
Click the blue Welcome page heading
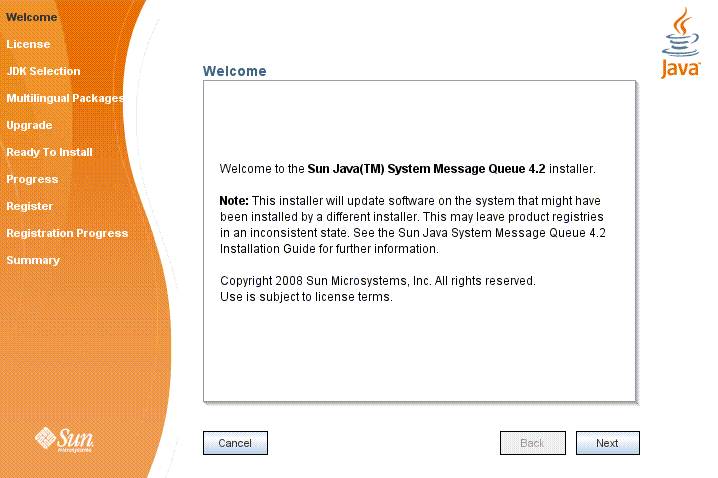point(234,71)
